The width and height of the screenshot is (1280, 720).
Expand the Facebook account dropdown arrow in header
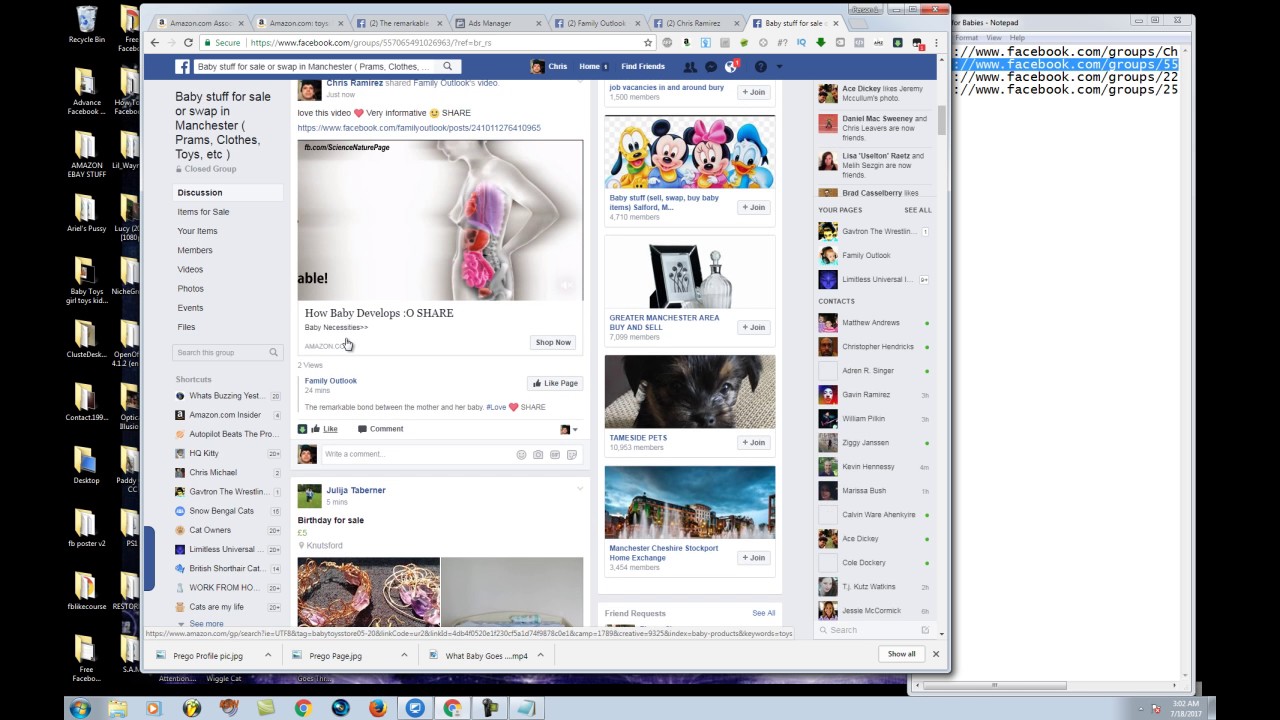pyautogui.click(x=780, y=67)
